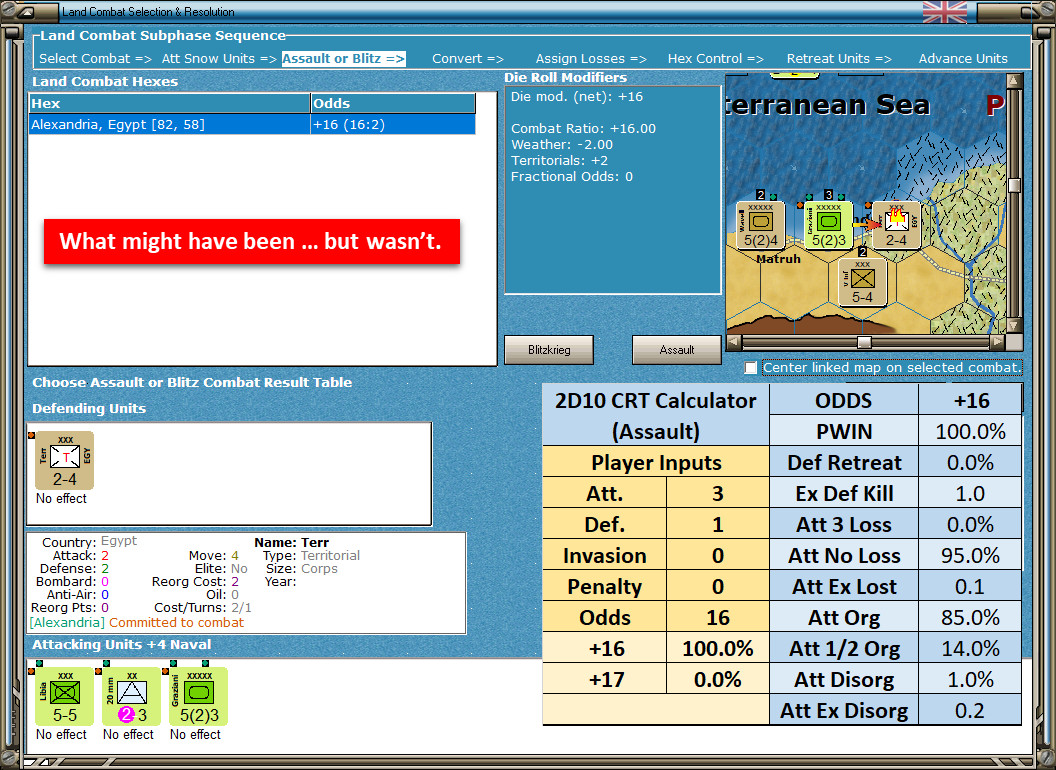
Task: Click the 'Matruh' label on map
Action: click(779, 259)
